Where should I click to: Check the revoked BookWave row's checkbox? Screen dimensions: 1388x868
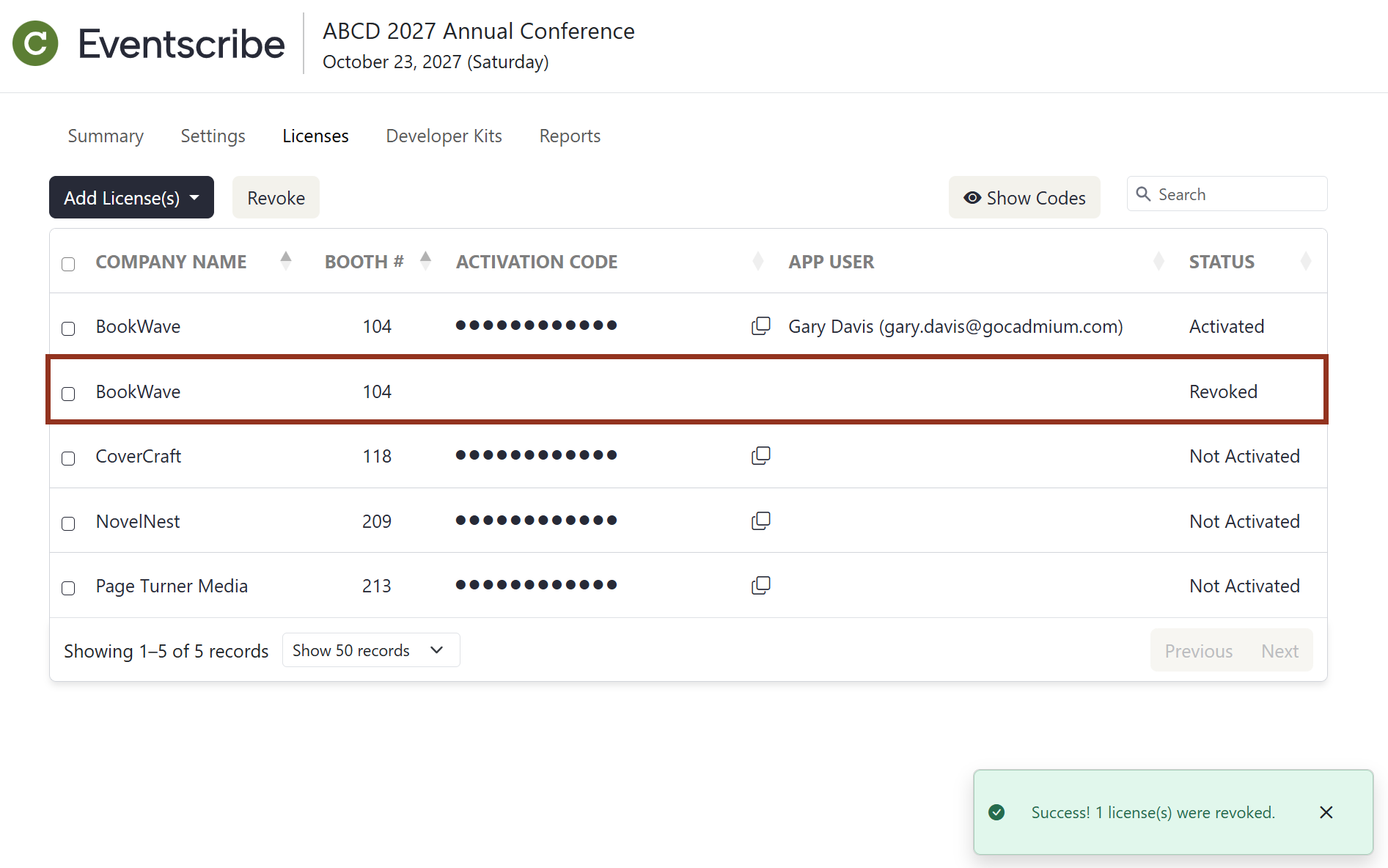pyautogui.click(x=68, y=394)
